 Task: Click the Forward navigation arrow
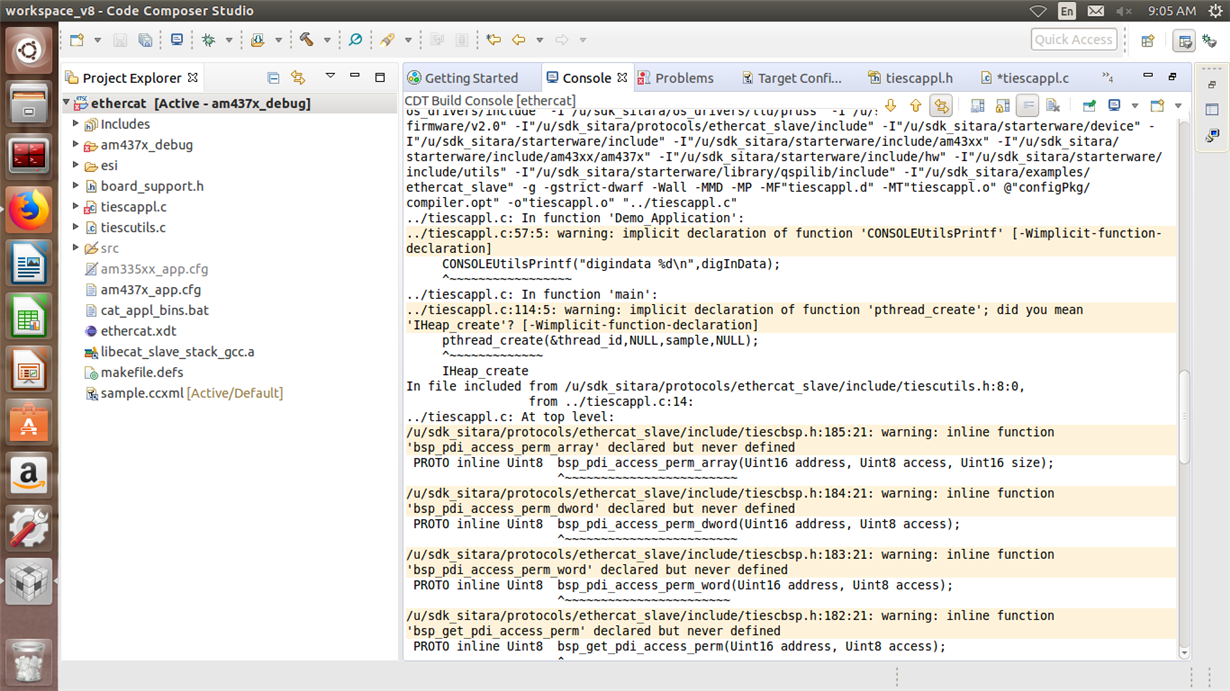[x=562, y=40]
